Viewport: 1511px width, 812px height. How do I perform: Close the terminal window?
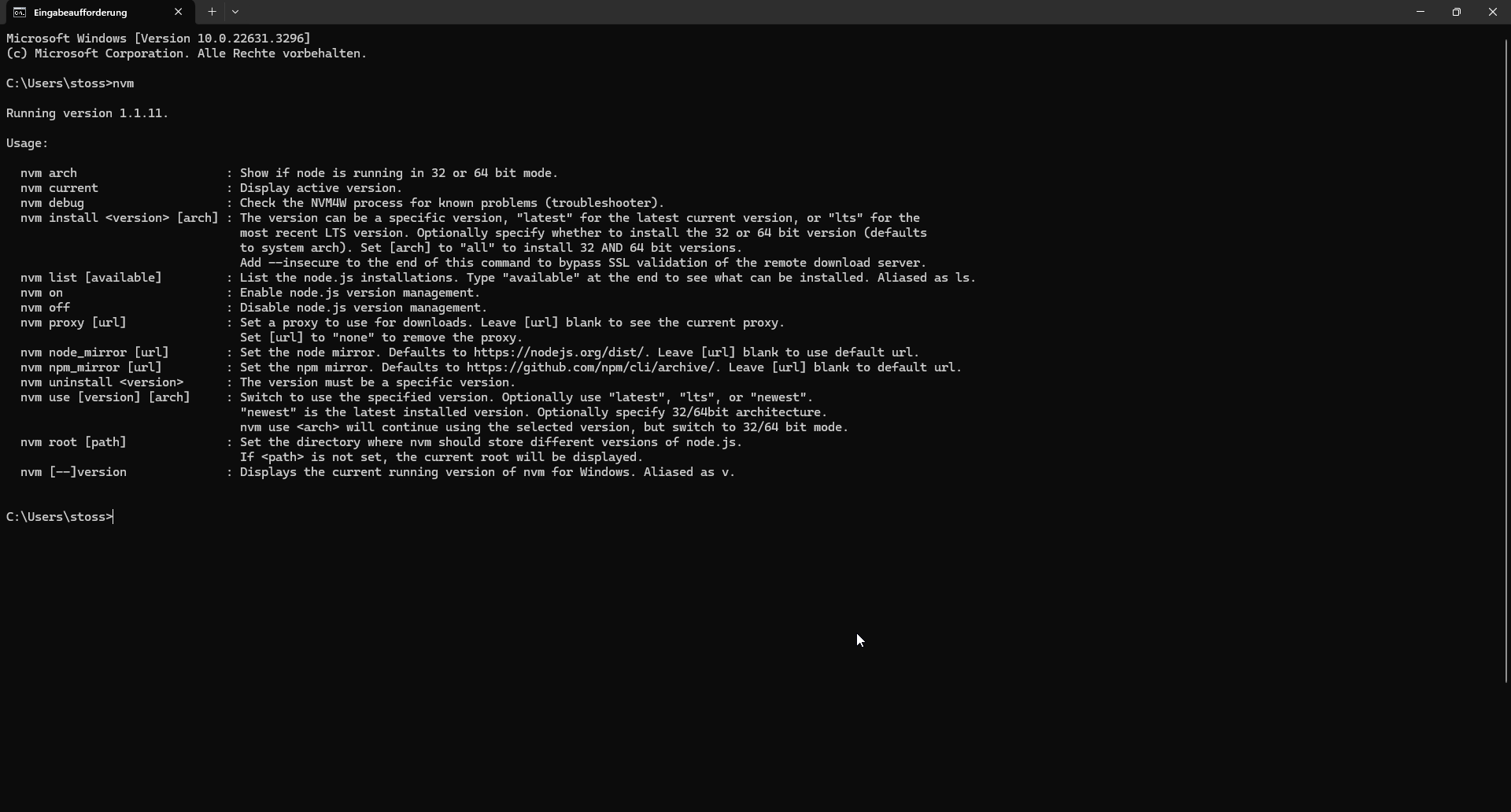pos(1492,12)
